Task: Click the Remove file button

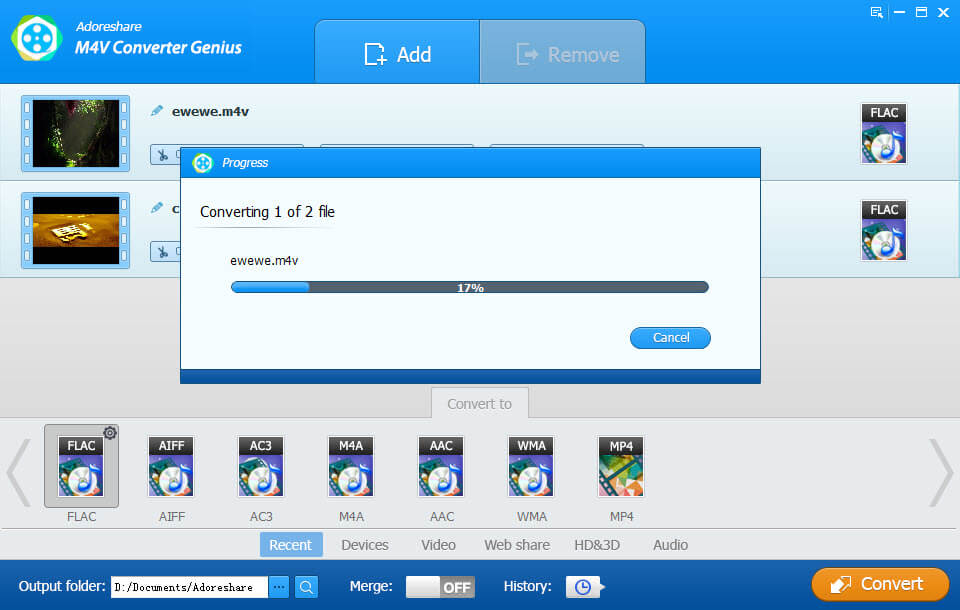Action: pos(562,54)
